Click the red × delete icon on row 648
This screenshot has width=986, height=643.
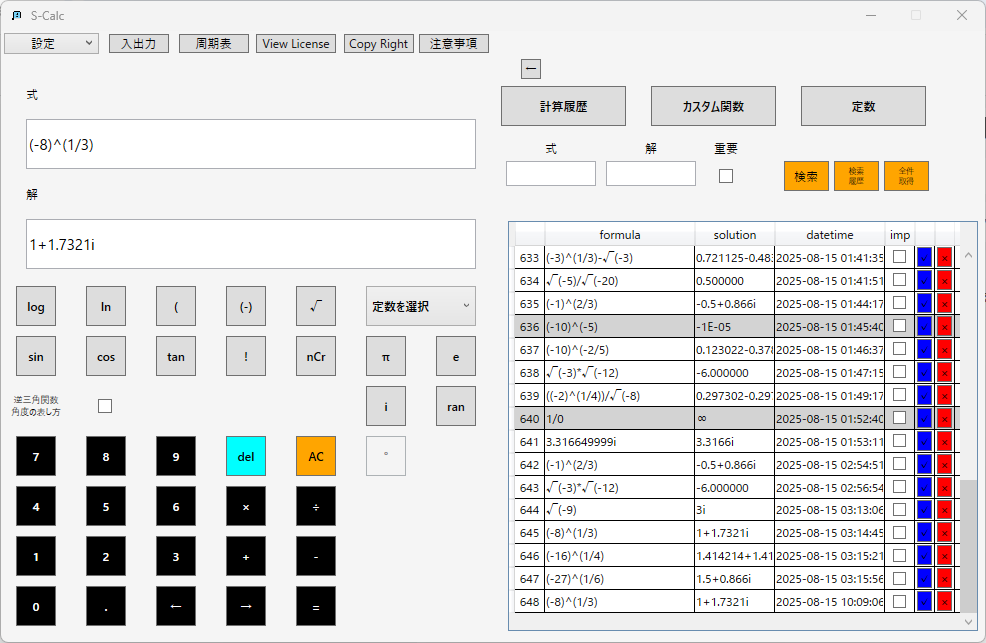(x=944, y=602)
